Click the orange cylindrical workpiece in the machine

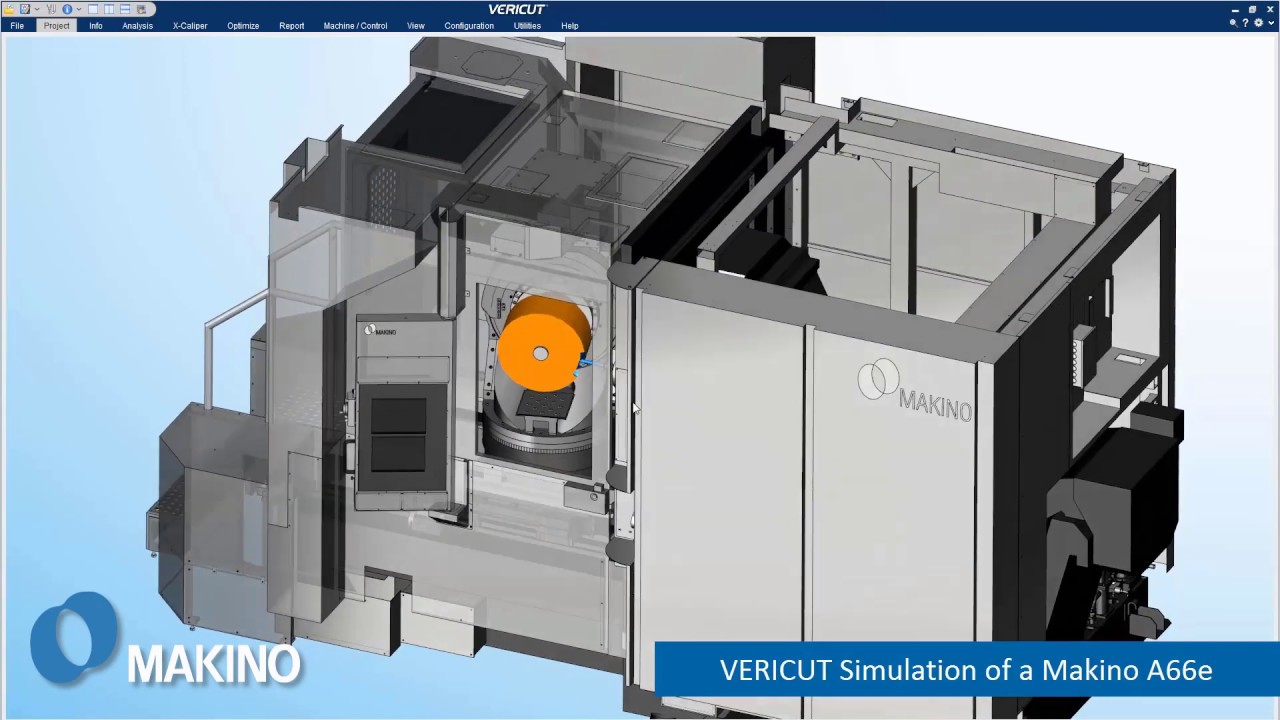[544, 343]
